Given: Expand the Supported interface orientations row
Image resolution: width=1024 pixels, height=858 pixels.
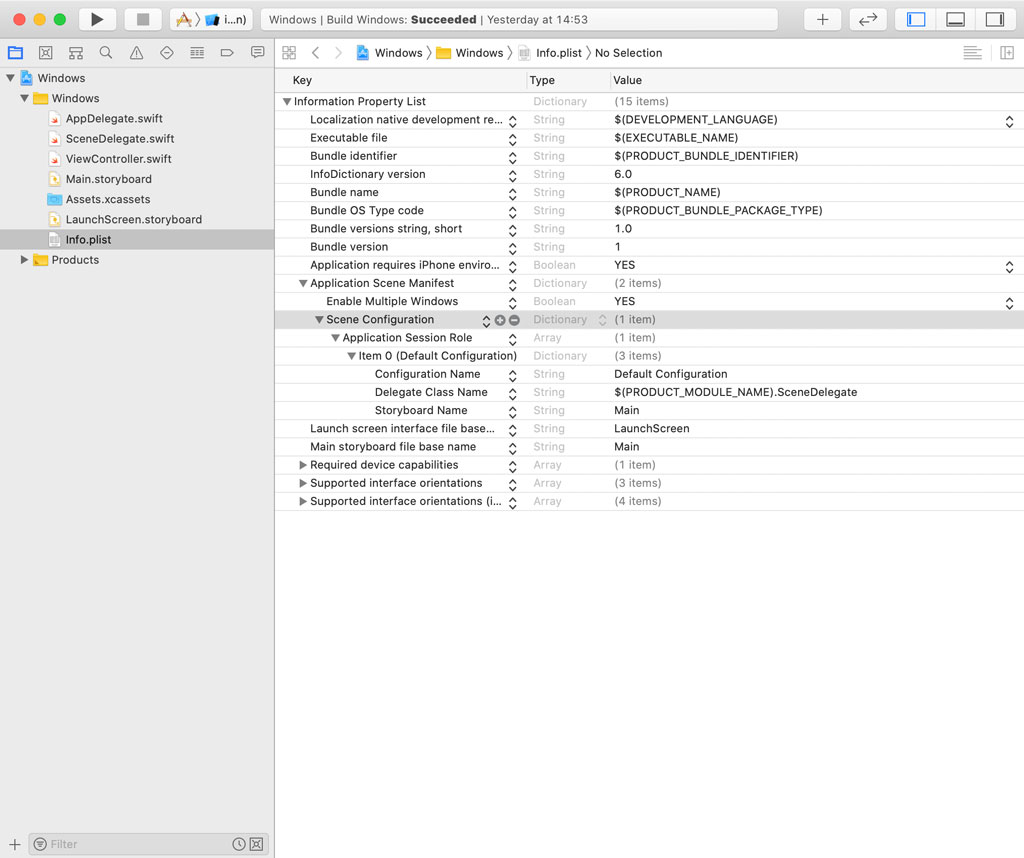Looking at the screenshot, I should pyautogui.click(x=301, y=483).
